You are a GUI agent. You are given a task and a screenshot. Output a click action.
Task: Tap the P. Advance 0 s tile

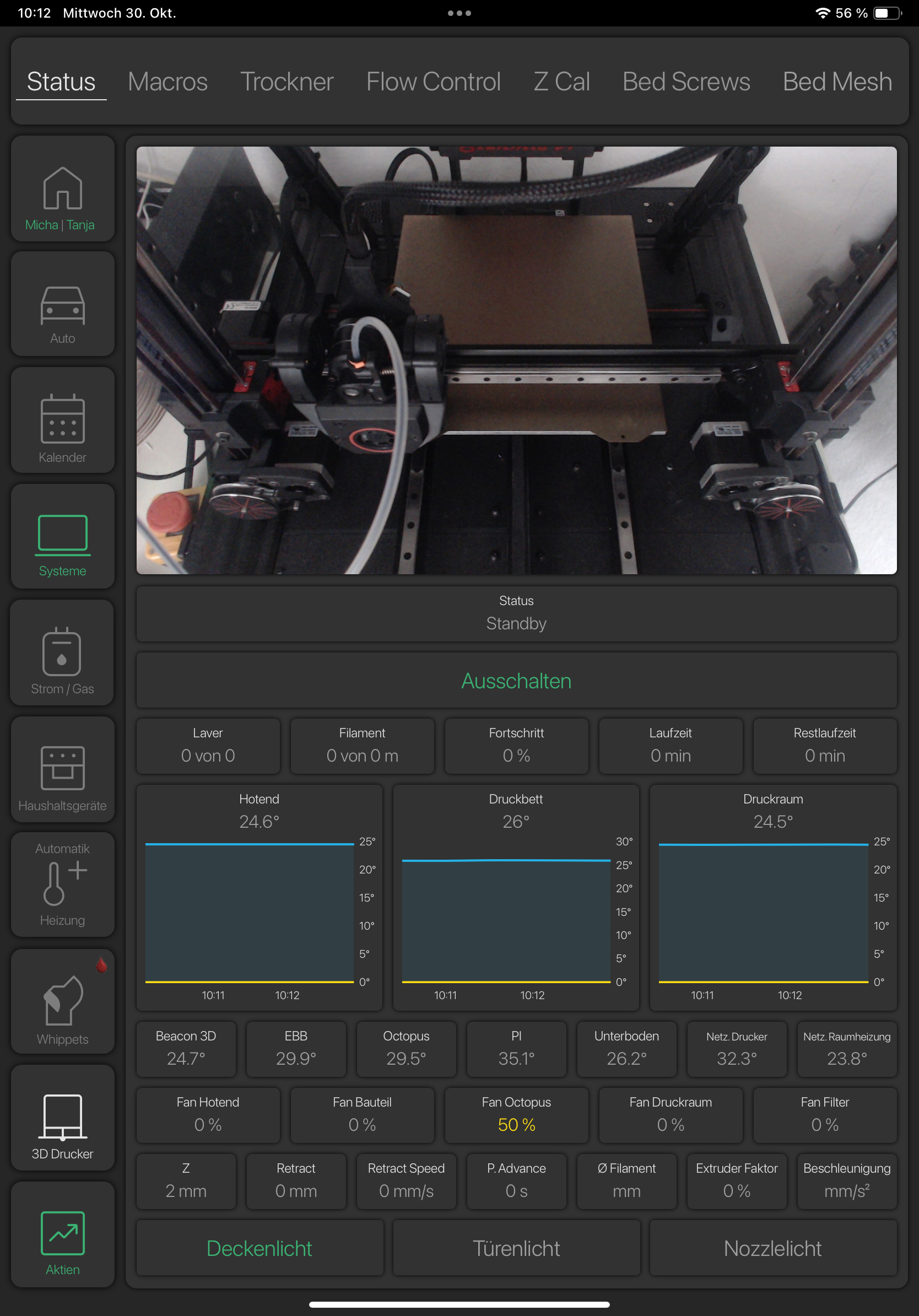pos(516,1182)
